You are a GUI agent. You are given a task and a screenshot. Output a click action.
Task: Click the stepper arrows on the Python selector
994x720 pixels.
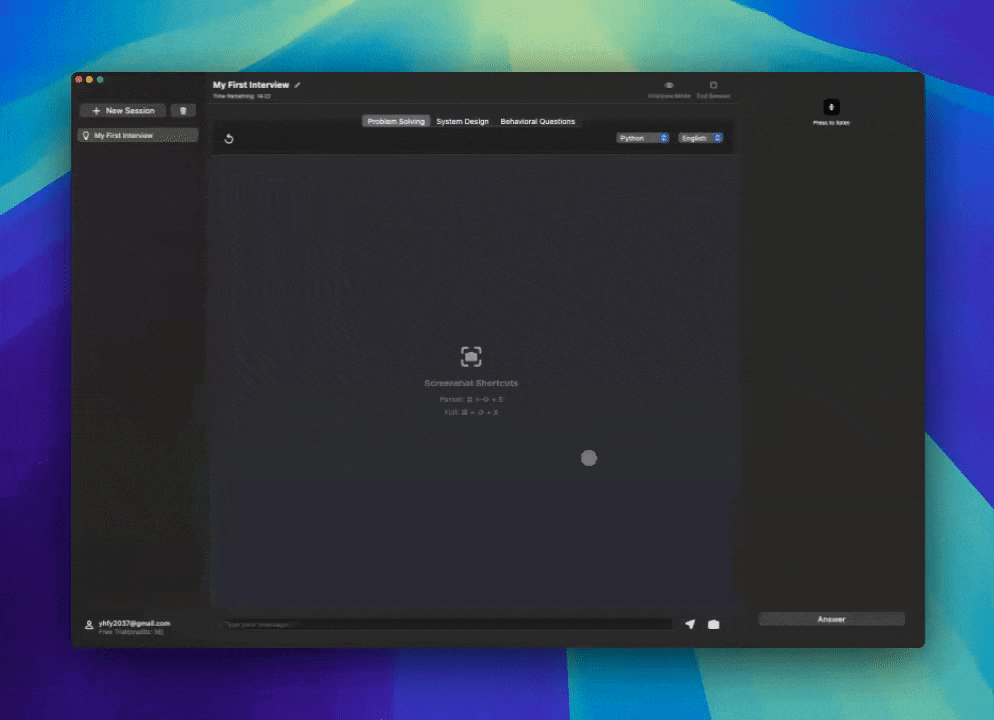663,138
